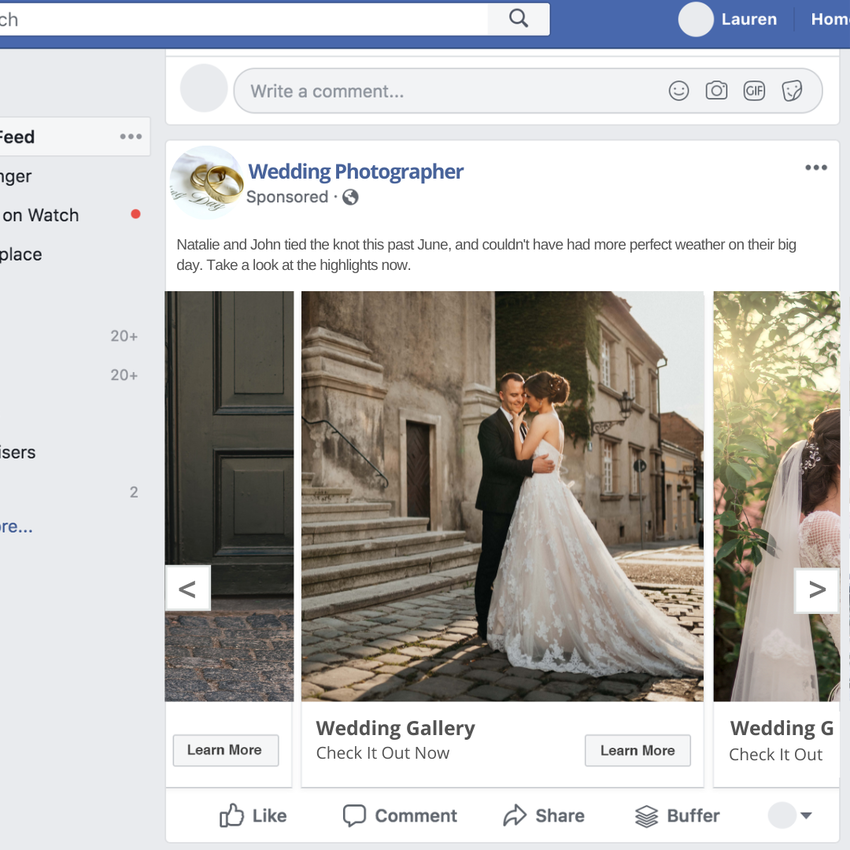
Task: Click the public globe audience icon
Action: 350,197
